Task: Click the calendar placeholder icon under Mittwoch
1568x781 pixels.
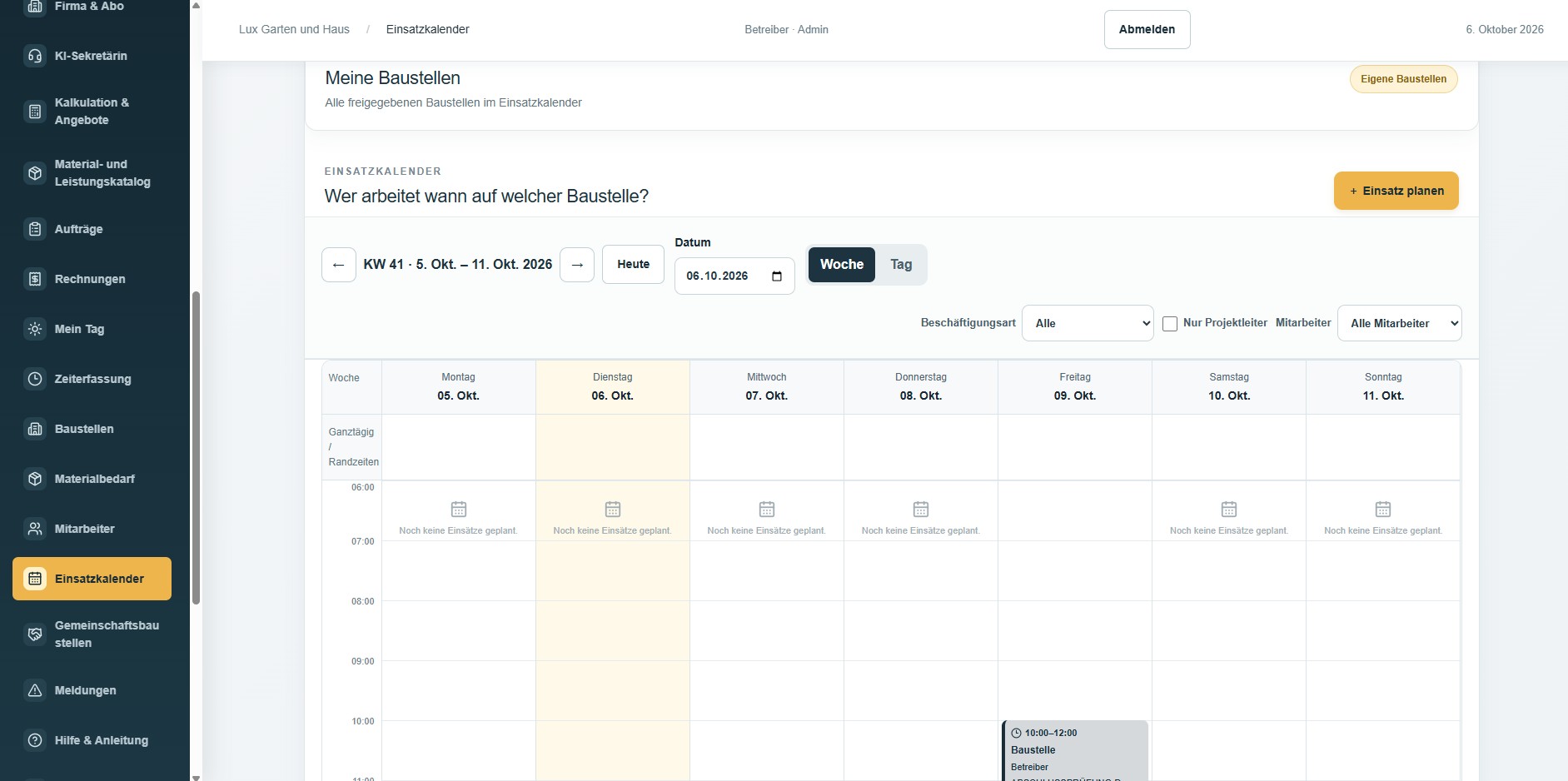Action: tap(767, 509)
